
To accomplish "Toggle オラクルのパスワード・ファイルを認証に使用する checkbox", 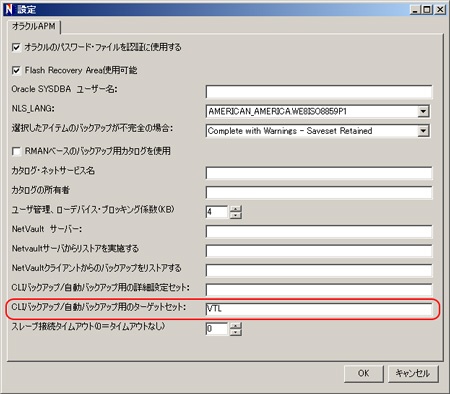I will pos(16,48).
